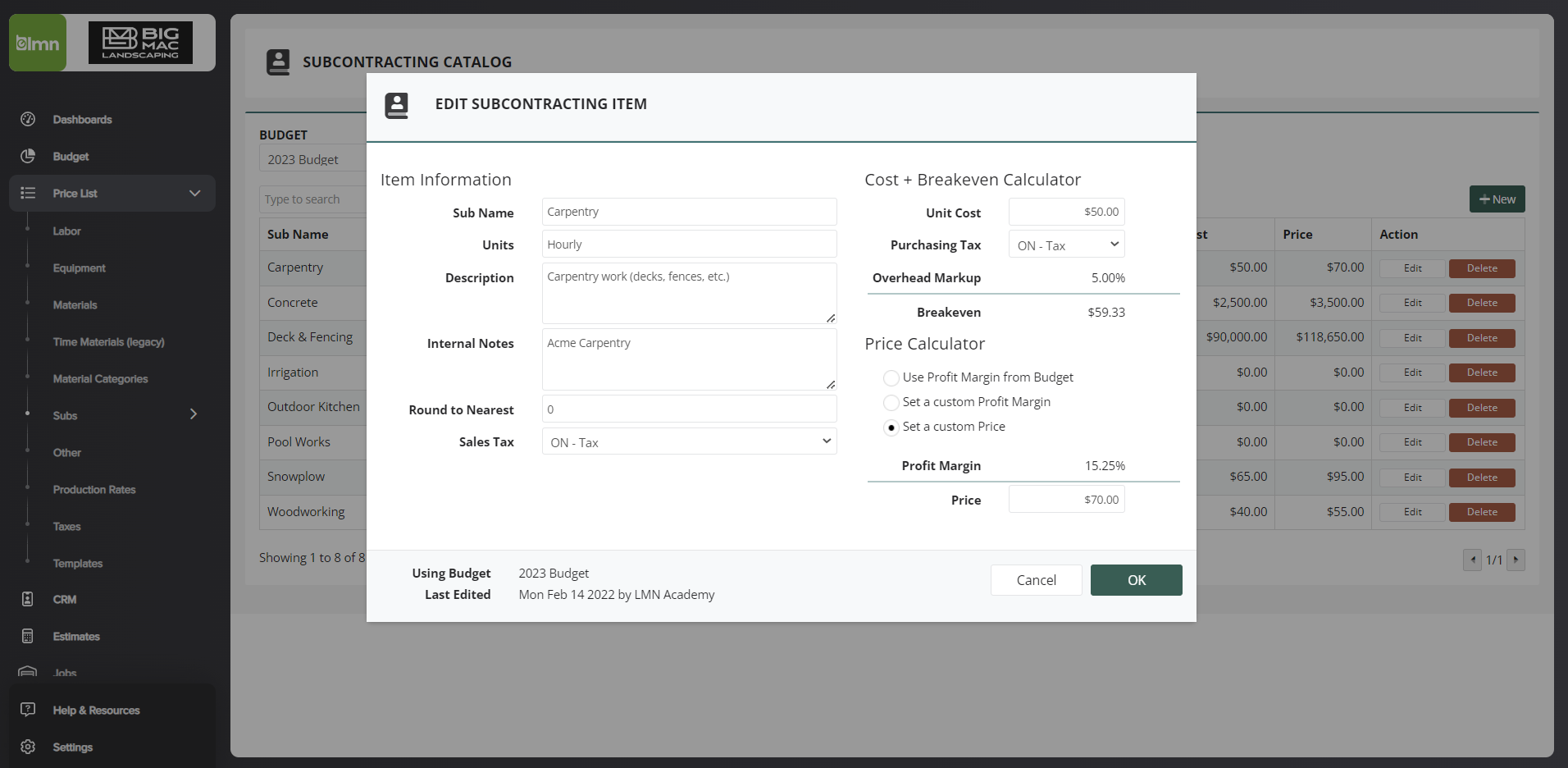The width and height of the screenshot is (1568, 768).
Task: Open the 2023 Budget selector
Action: [x=313, y=159]
